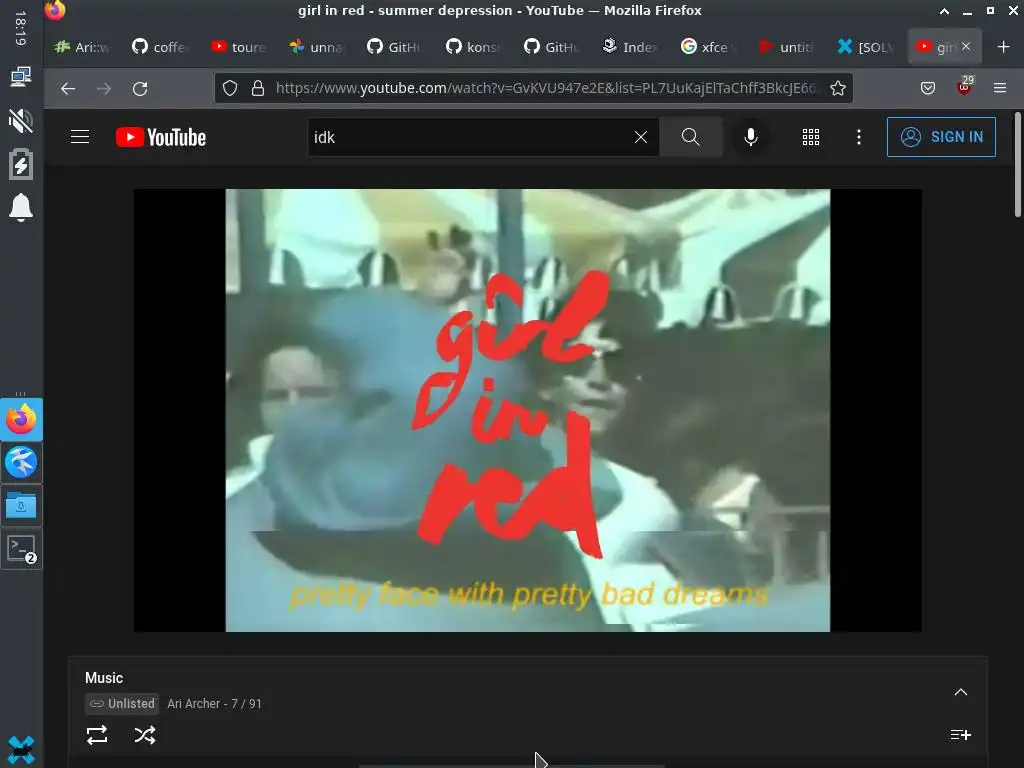Viewport: 1024px width, 768px height.
Task: Open Ari Archer channel link
Action: point(193,703)
